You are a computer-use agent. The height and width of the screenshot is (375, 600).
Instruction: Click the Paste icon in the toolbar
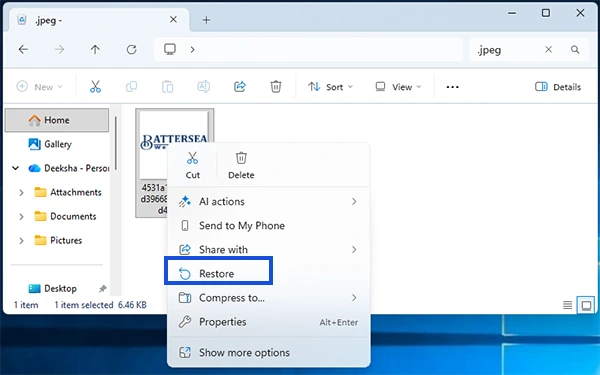[167, 87]
